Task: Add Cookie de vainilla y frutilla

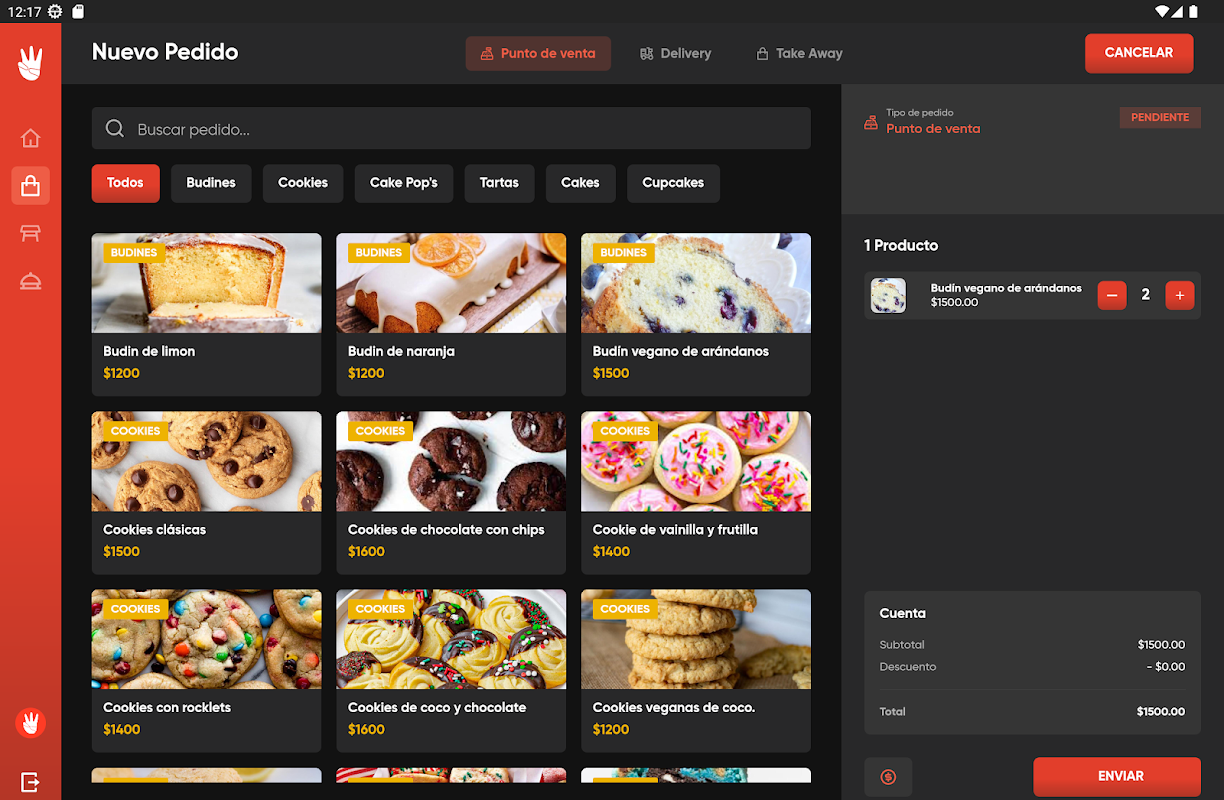Action: tap(696, 493)
